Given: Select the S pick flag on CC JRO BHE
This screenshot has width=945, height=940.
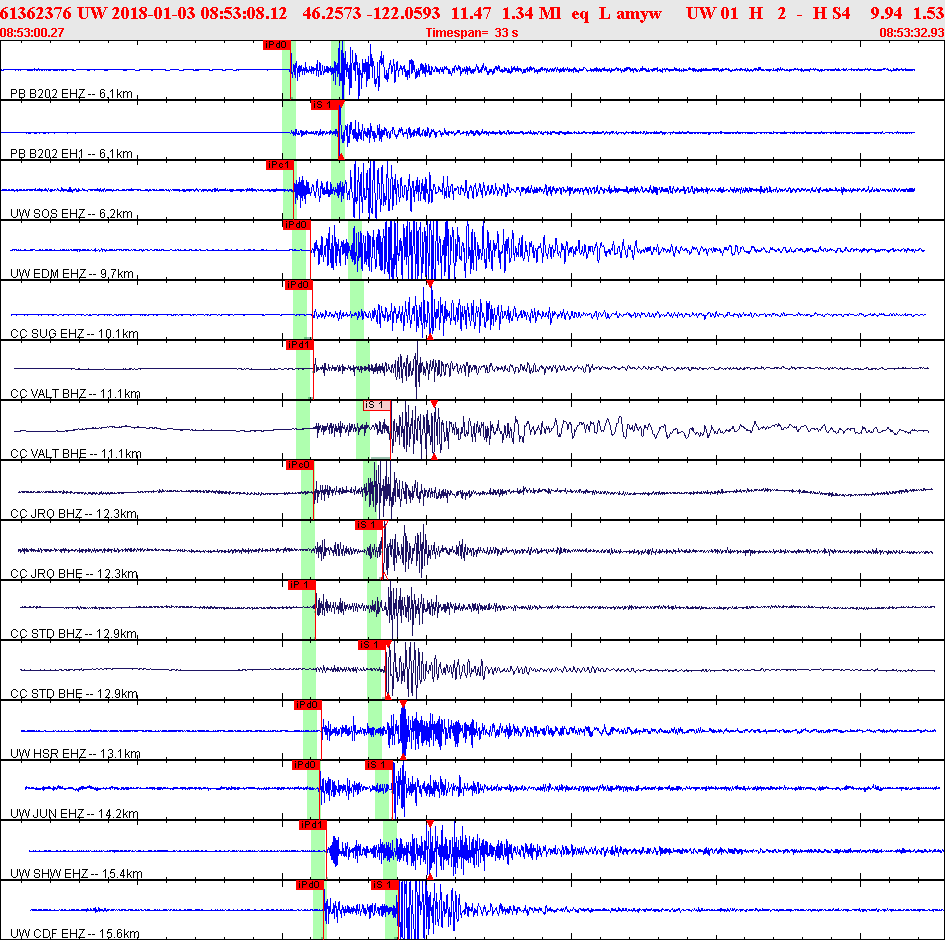Looking at the screenshot, I should [368, 525].
